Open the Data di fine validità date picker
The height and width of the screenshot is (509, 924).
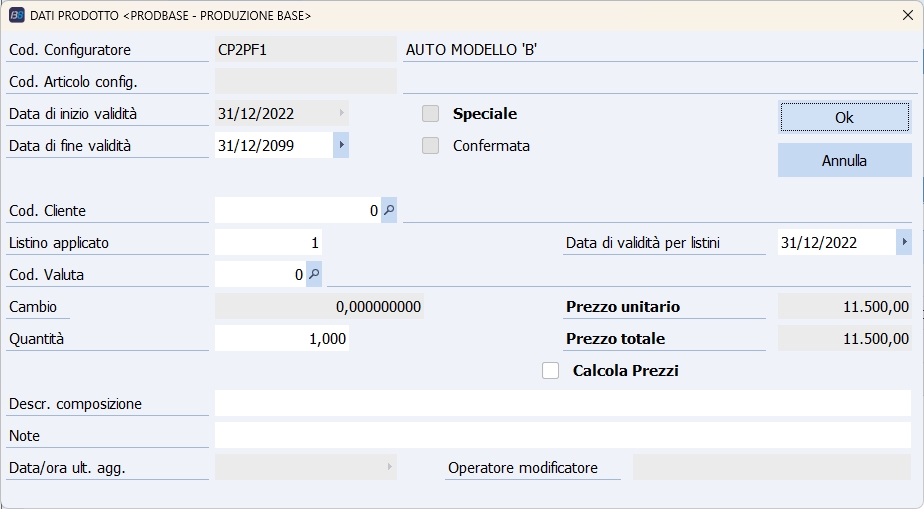[x=341, y=146]
